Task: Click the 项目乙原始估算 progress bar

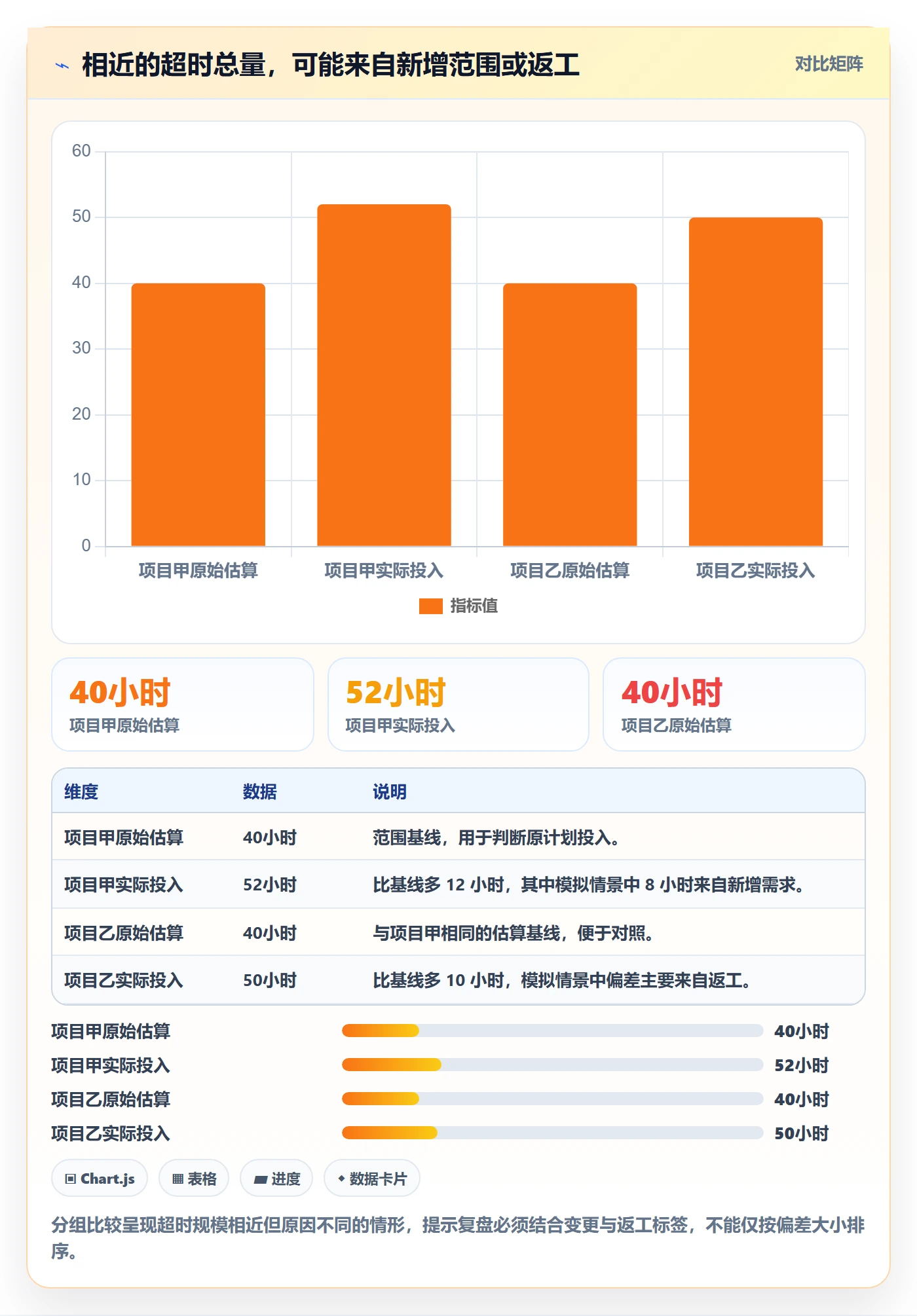Action: click(x=552, y=1099)
